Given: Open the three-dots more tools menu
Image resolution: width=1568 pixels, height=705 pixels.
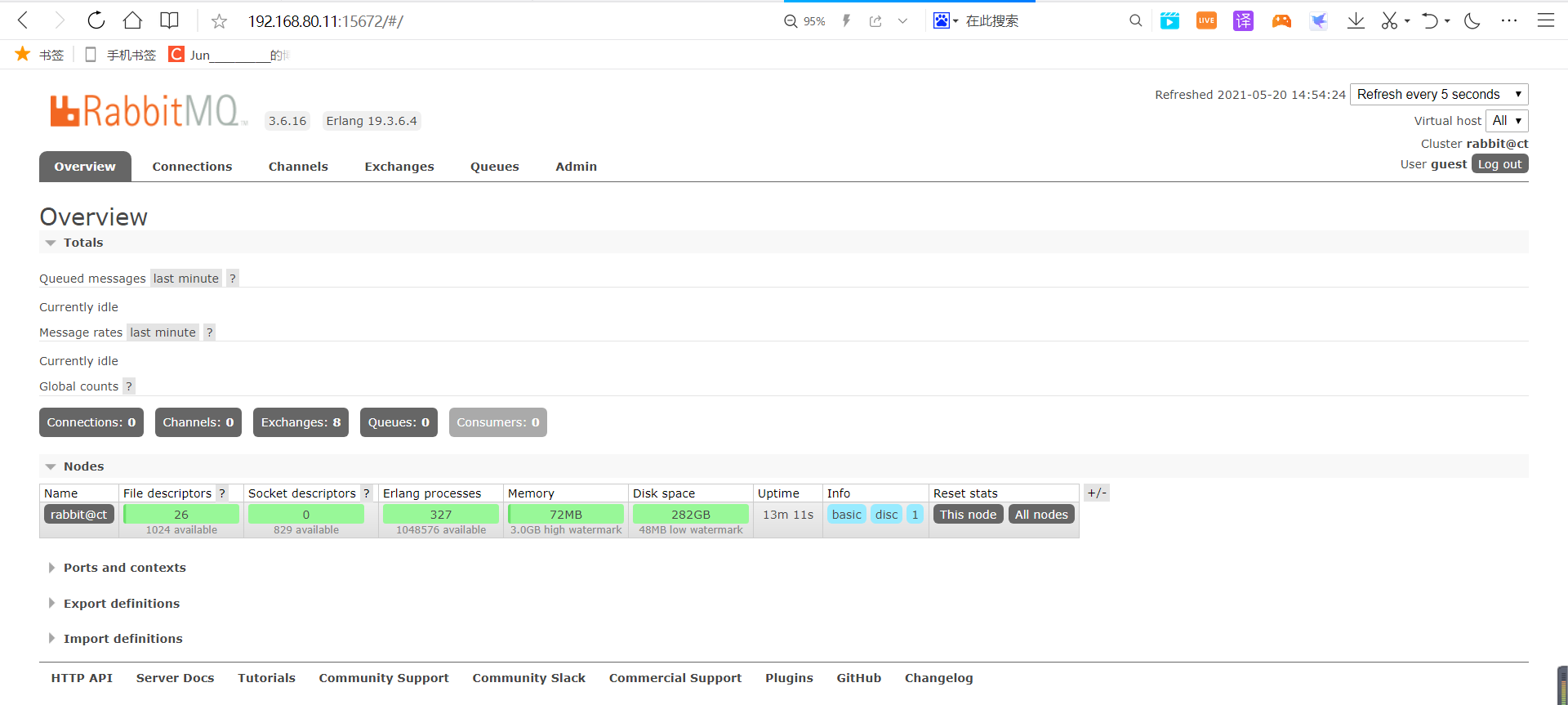Looking at the screenshot, I should [x=1509, y=21].
